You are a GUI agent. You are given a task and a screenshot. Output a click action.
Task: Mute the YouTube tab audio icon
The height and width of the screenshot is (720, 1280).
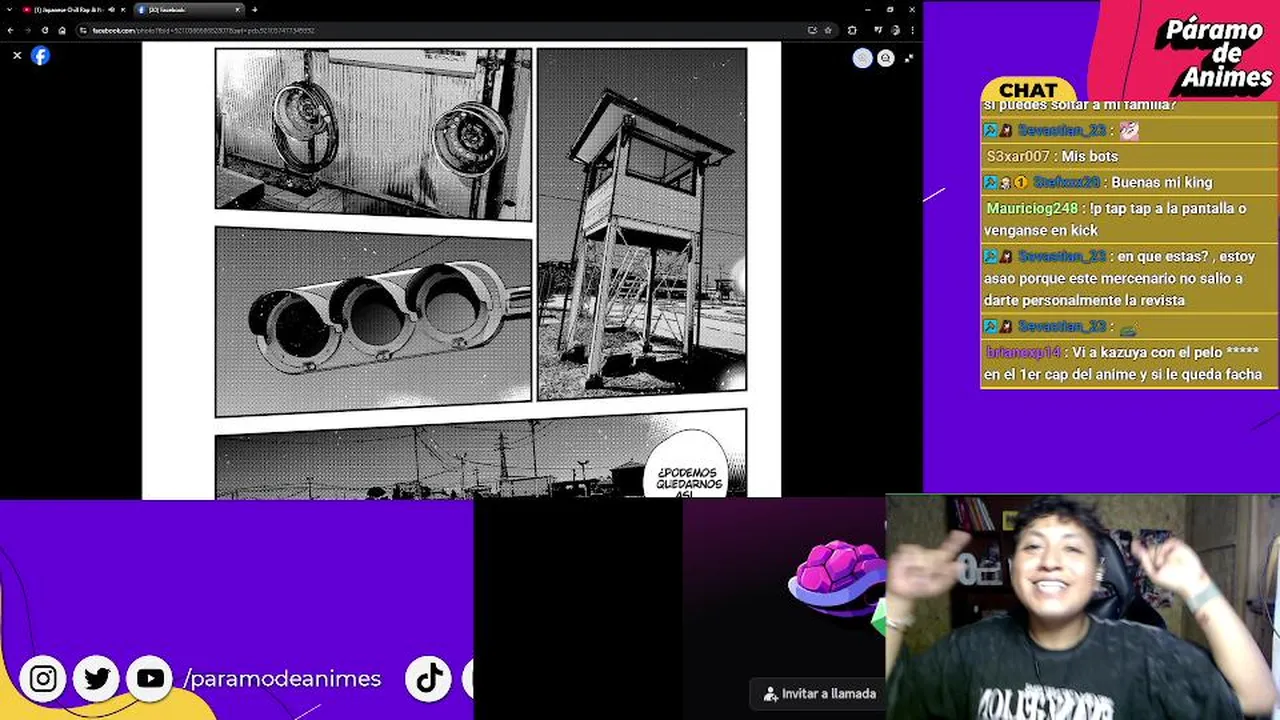(x=110, y=10)
